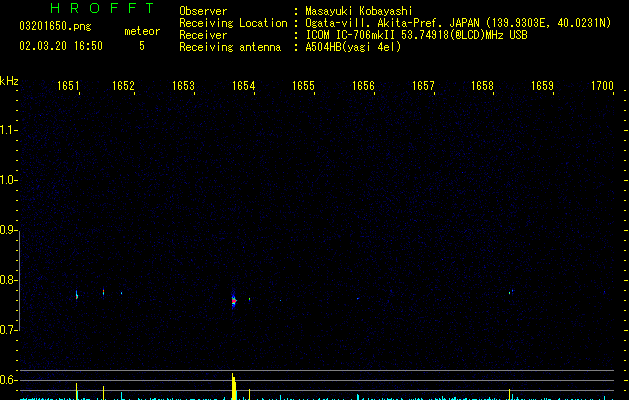This screenshot has height=400, width=629.
Task: Click the echo near the 1658 mark
Action: coord(511,292)
